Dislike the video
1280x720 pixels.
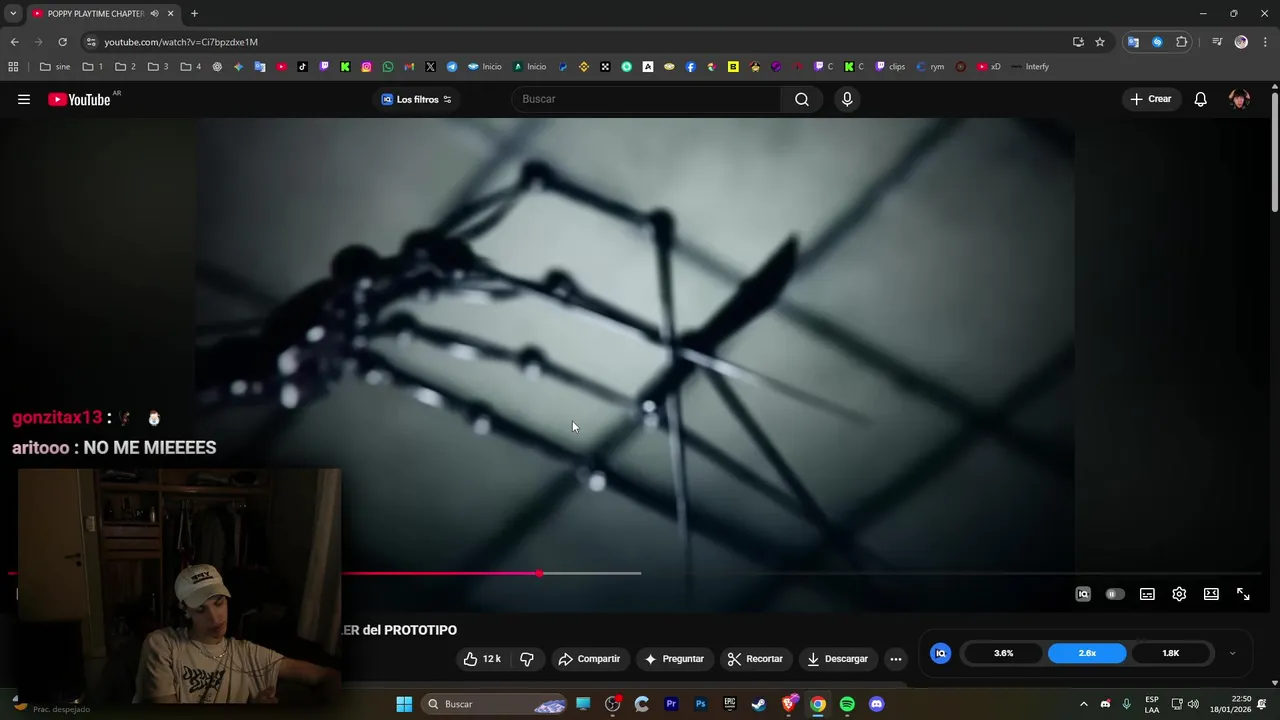(527, 659)
